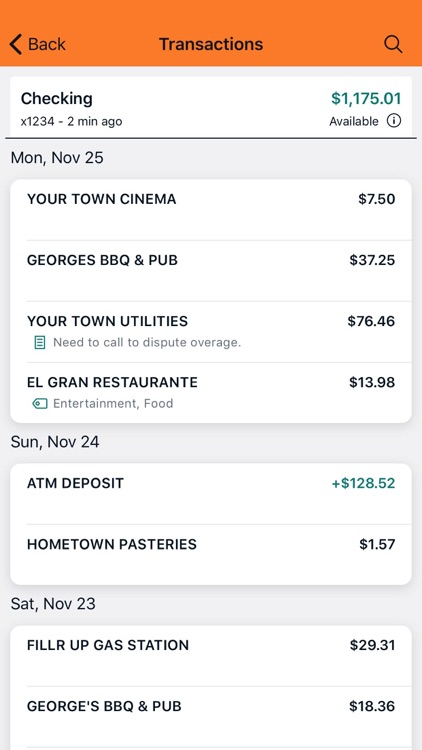Viewport: 422px width, 750px height.
Task: Tap the $1,175.01 available balance
Action: (366, 99)
